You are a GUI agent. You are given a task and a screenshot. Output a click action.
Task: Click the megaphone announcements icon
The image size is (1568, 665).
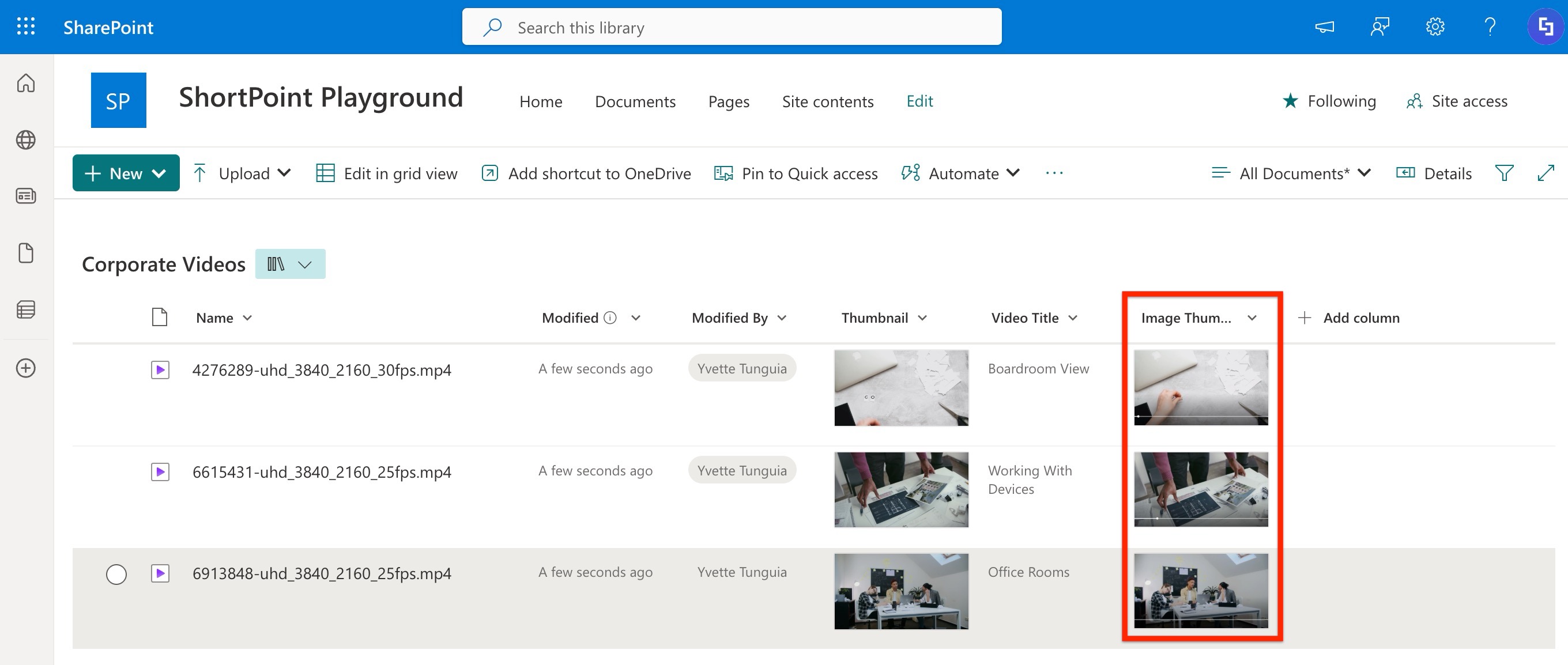[x=1325, y=26]
